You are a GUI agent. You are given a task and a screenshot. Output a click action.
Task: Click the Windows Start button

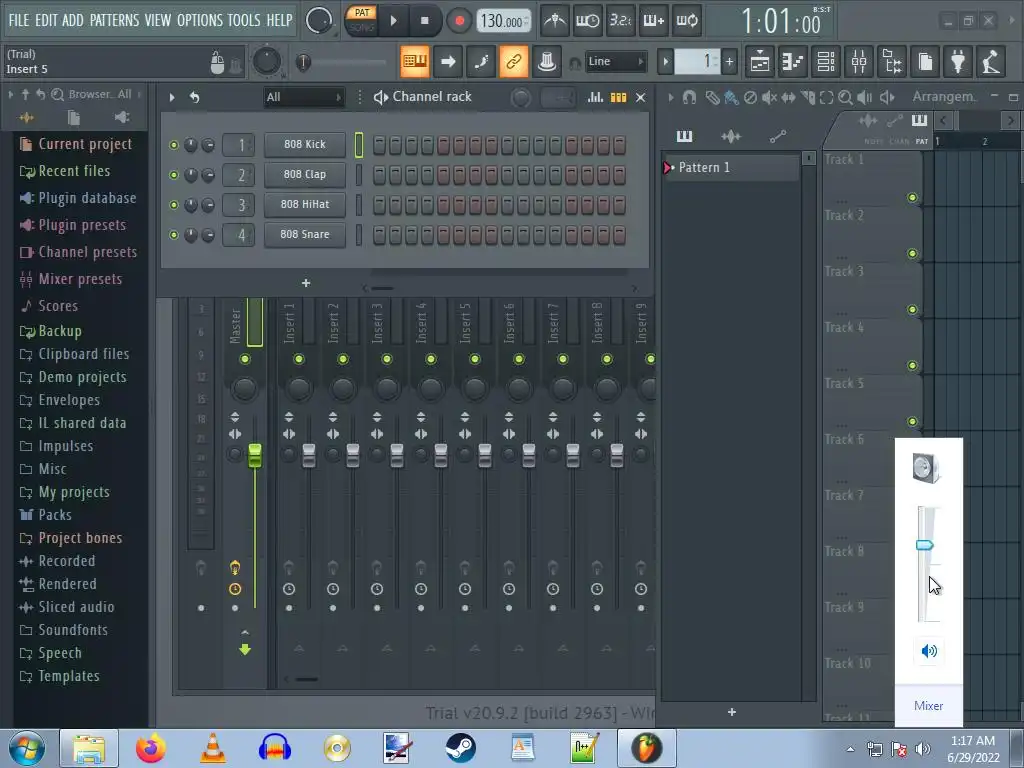[26, 748]
